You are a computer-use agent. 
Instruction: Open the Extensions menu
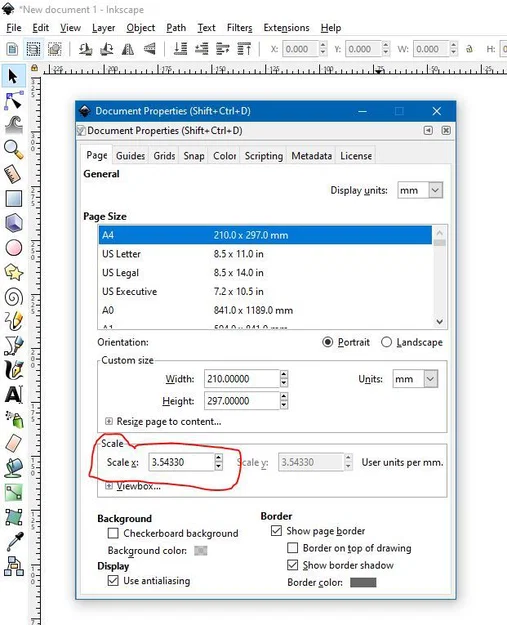286,28
